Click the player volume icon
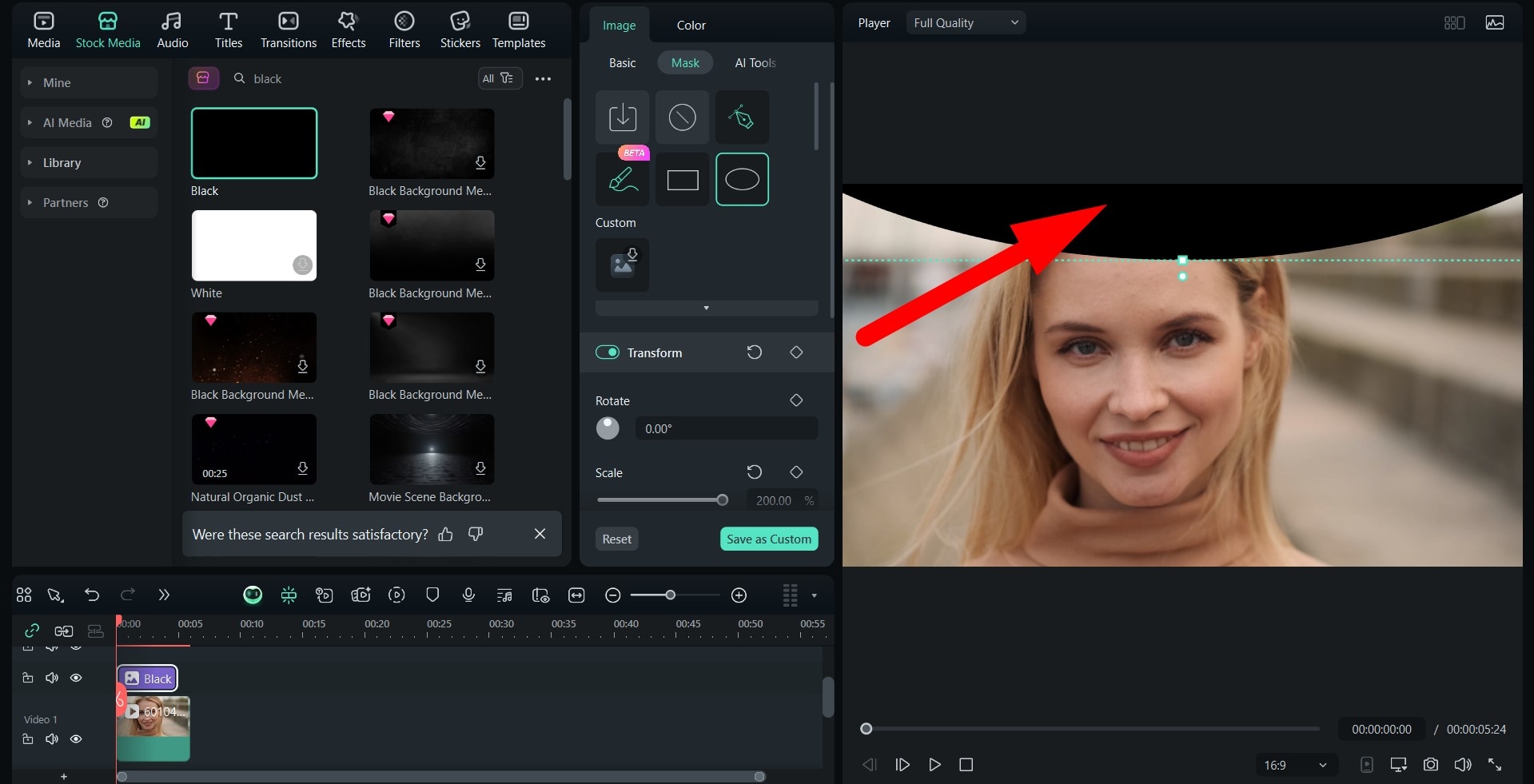1534x784 pixels. point(1462,765)
